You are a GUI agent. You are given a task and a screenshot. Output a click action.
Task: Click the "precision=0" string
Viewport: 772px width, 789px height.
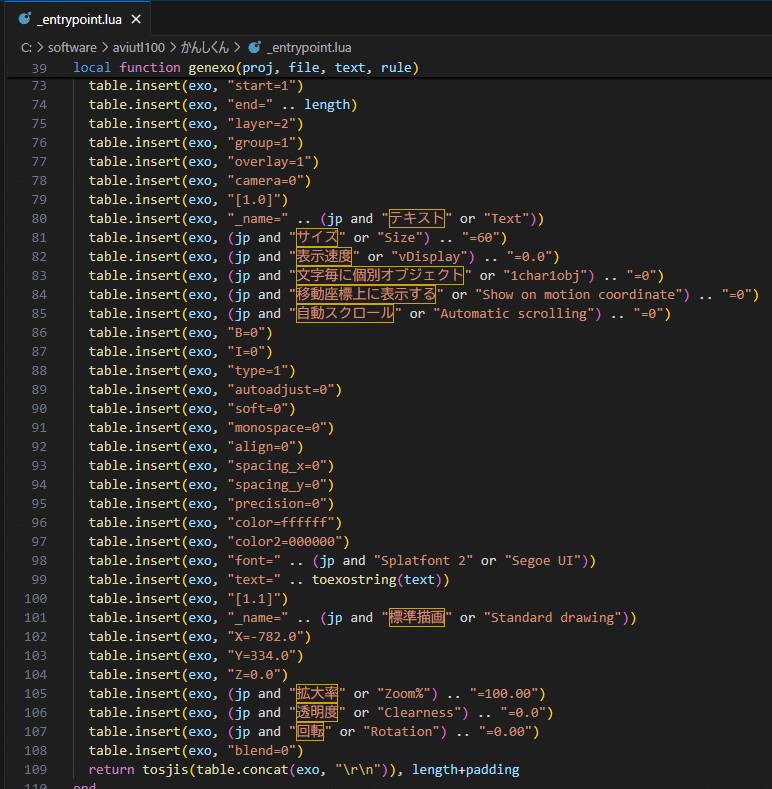277,504
